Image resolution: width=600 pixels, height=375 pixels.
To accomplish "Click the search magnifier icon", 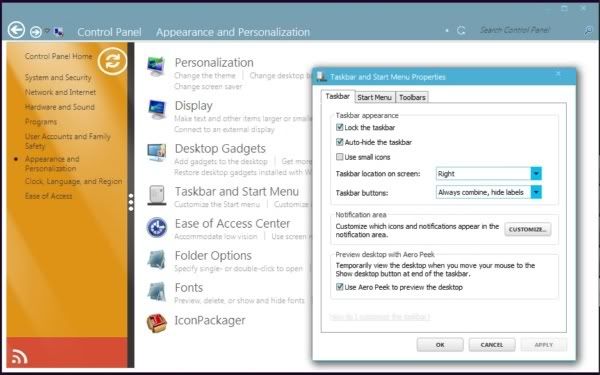I will coord(589,31).
